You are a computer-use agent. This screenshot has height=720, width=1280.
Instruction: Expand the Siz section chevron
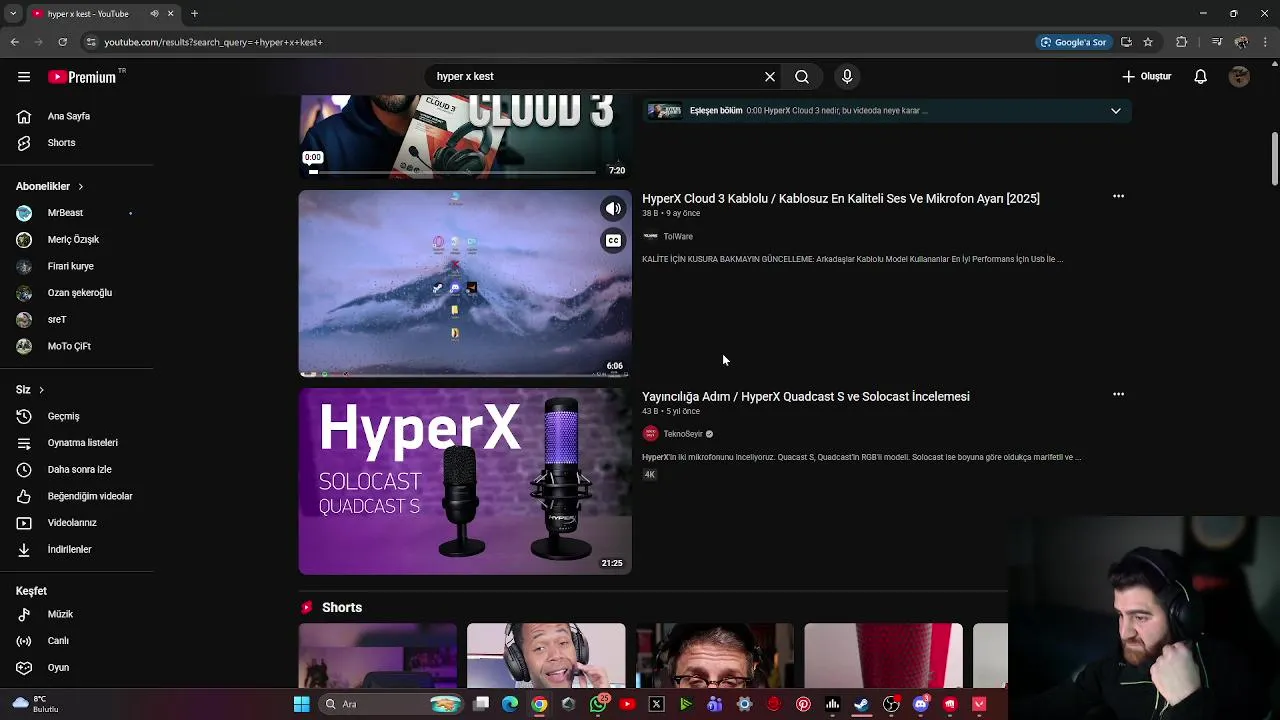pyautogui.click(x=41, y=390)
